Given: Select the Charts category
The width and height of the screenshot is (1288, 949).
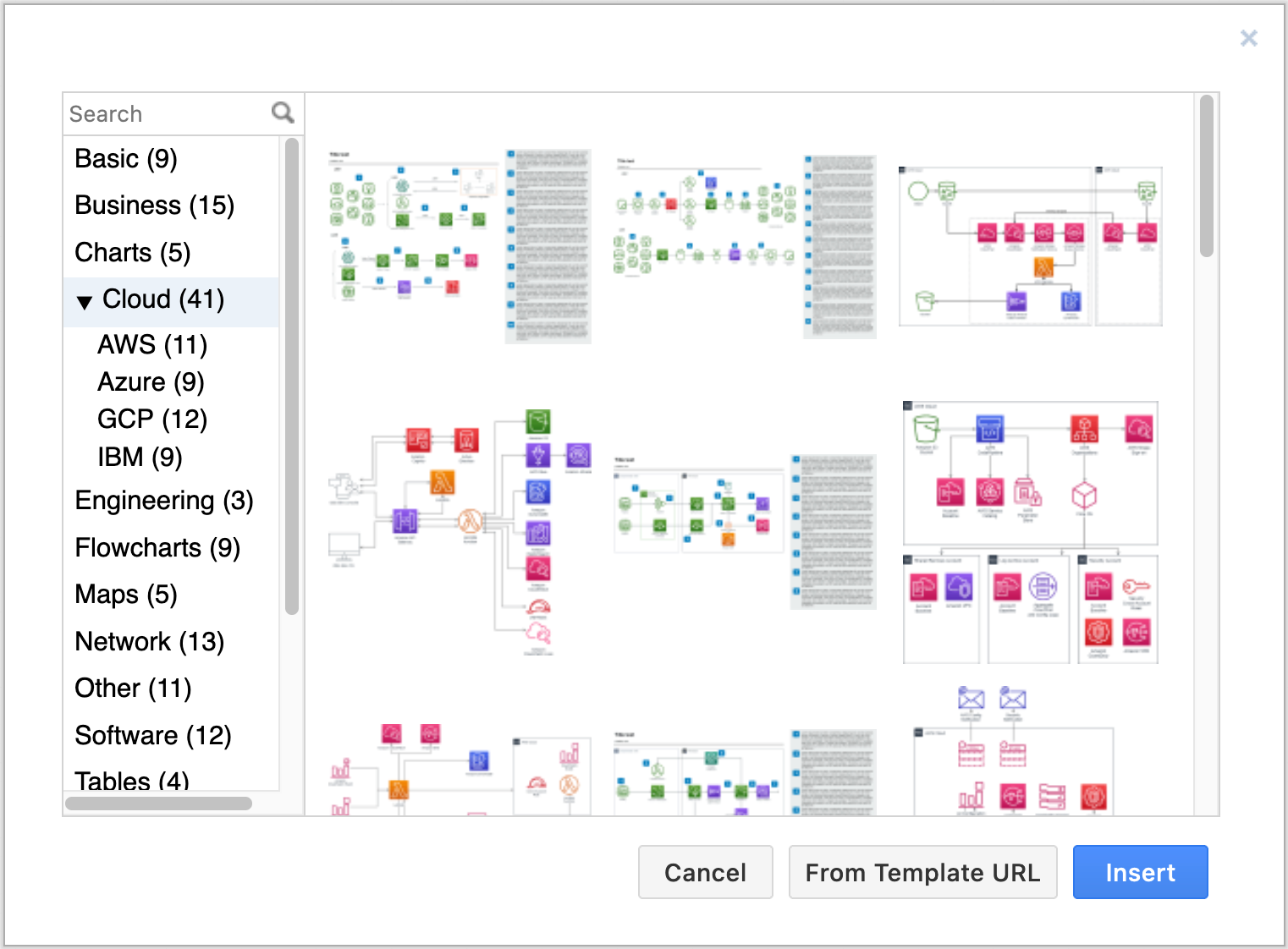Looking at the screenshot, I should 132,252.
